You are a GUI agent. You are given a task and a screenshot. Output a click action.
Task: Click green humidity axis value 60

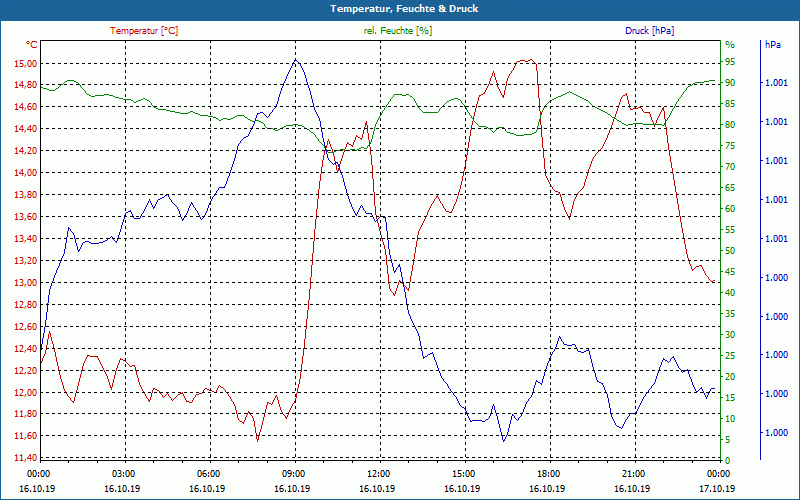coord(730,209)
